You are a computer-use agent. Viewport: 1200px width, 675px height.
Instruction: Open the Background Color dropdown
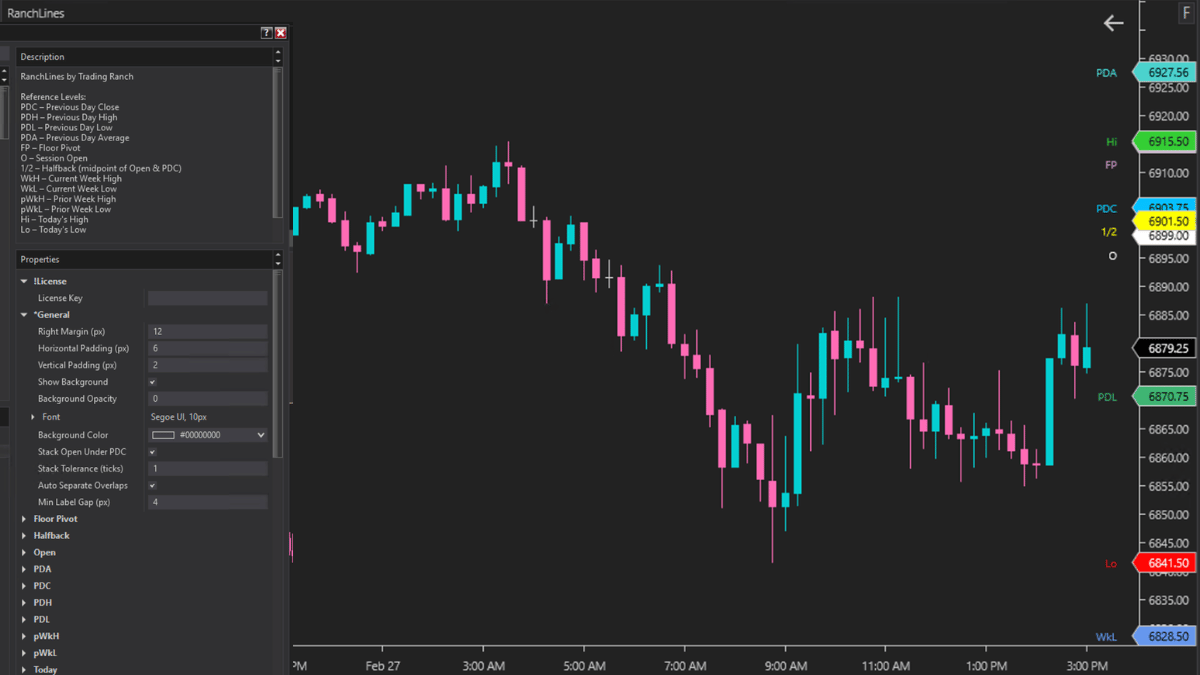click(x=261, y=435)
